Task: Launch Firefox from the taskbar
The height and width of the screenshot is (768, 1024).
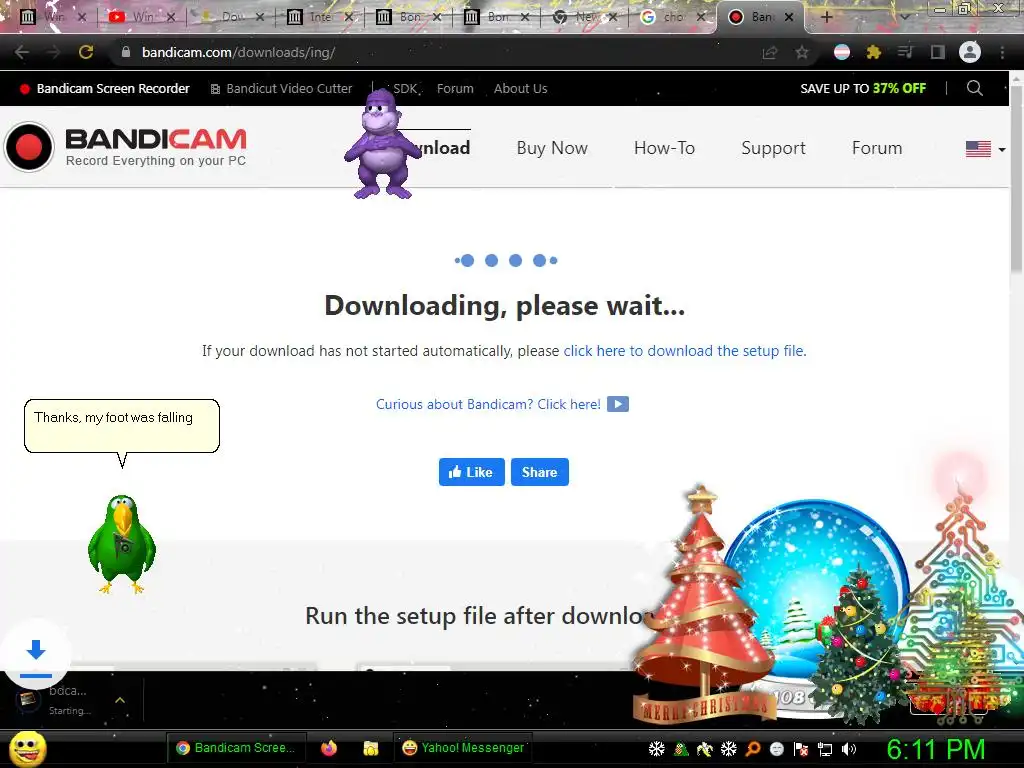Action: 328,748
